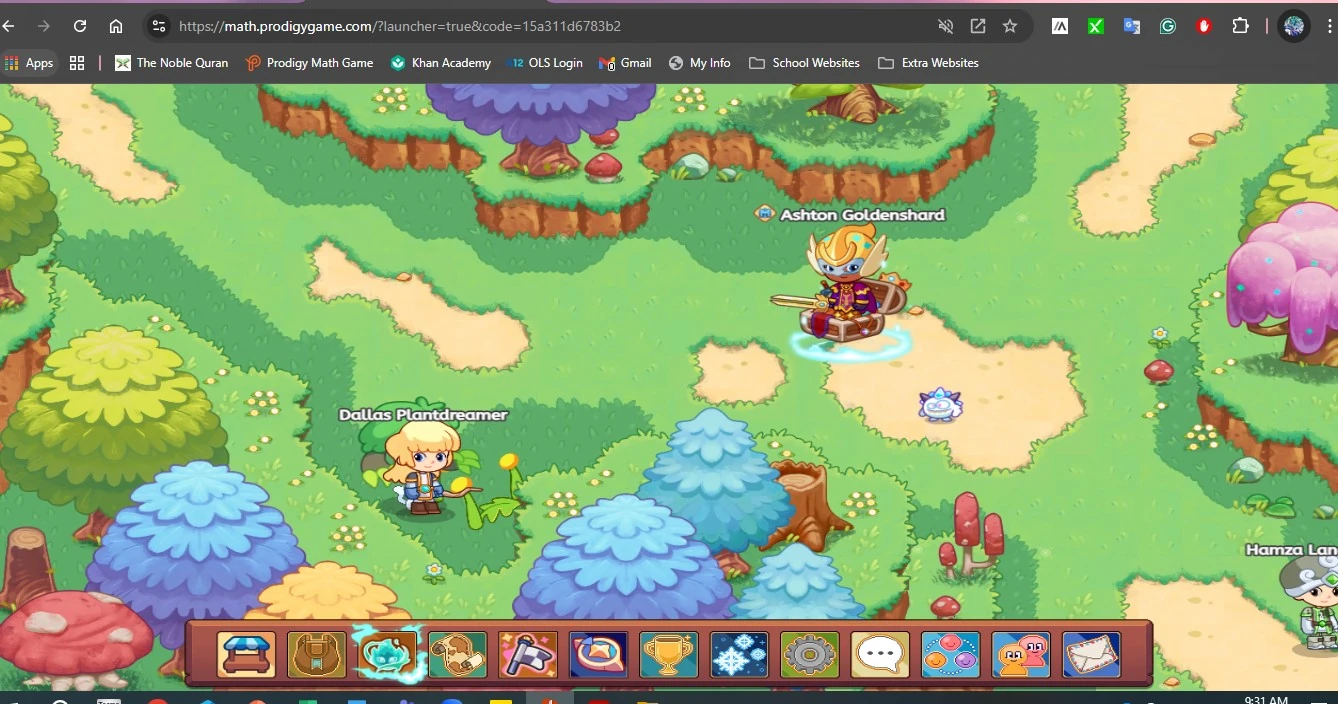Open the backpack inventory
This screenshot has height=704, width=1338.
pyautogui.click(x=316, y=655)
